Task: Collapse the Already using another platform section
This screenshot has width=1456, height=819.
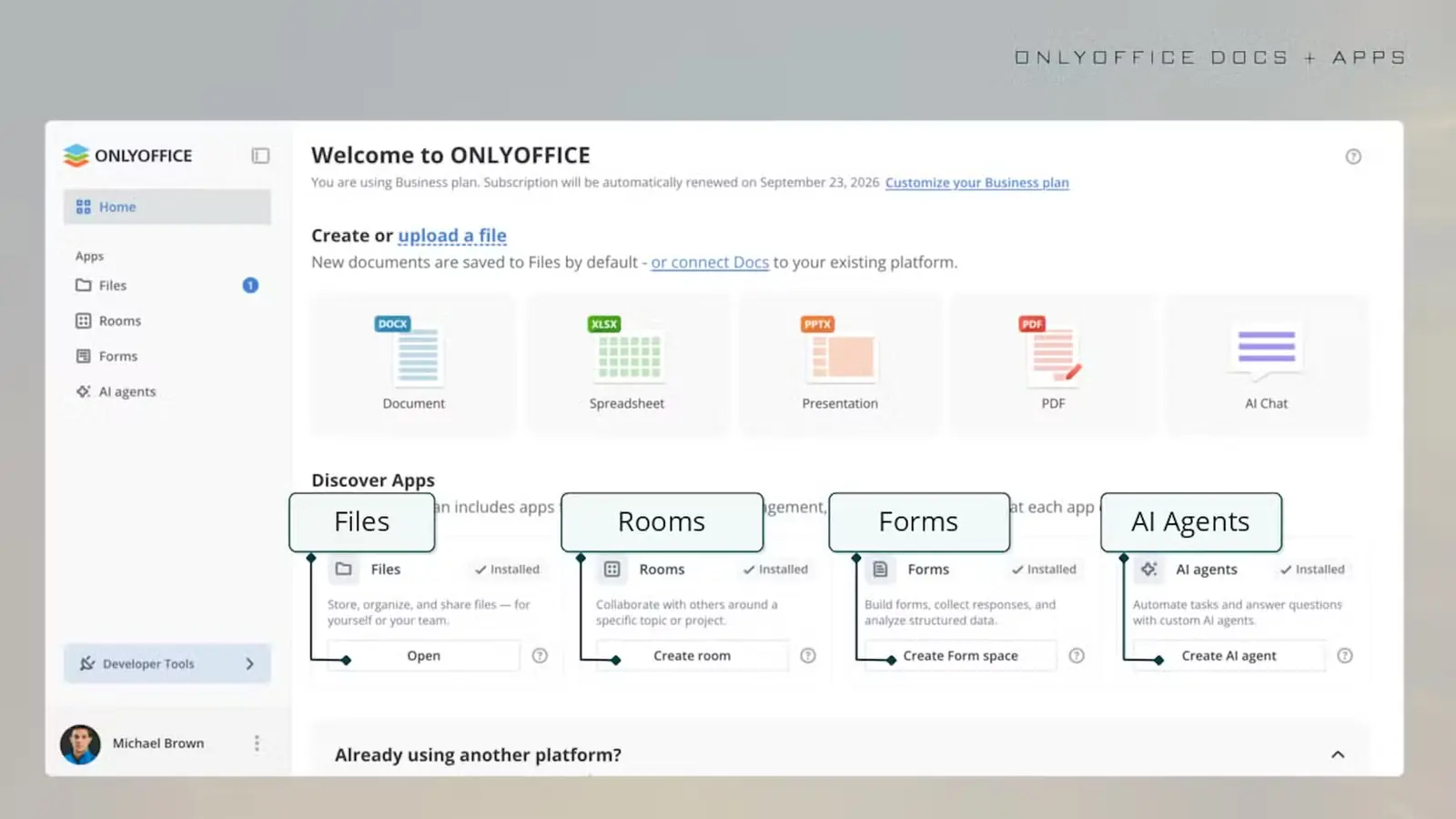Action: coord(1338,754)
